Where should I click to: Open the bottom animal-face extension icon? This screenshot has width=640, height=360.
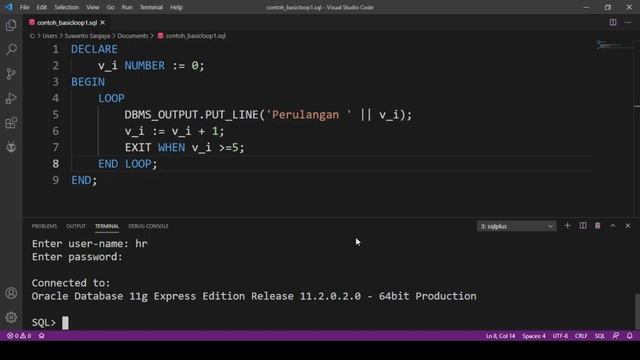[x=11, y=147]
